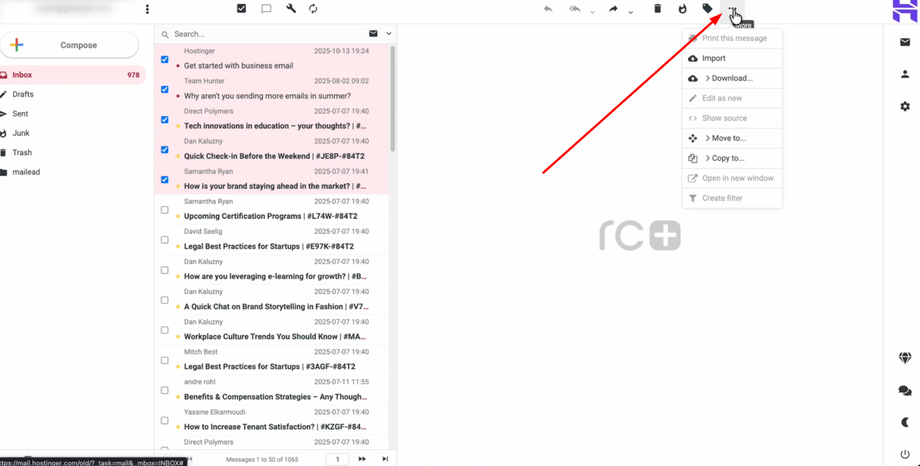This screenshot has width=920, height=466.
Task: Open the mailead folder
Action: (x=72, y=172)
